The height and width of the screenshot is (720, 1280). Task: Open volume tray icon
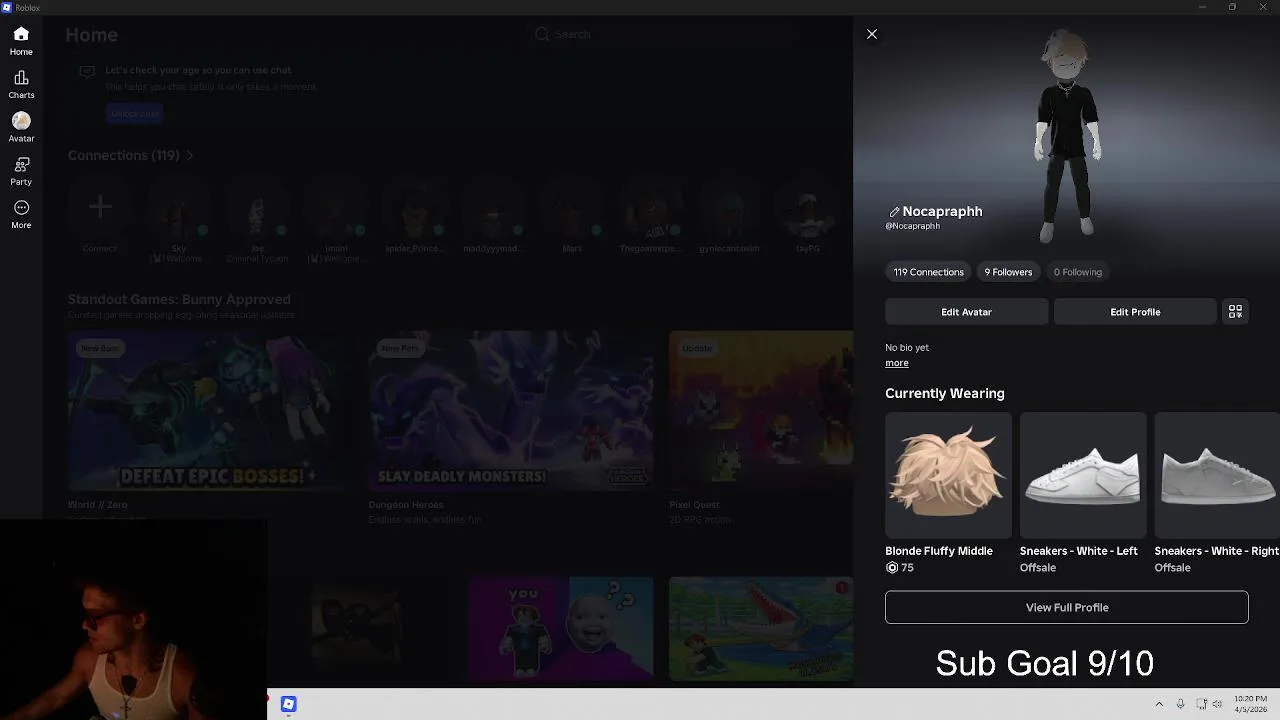pos(1217,704)
